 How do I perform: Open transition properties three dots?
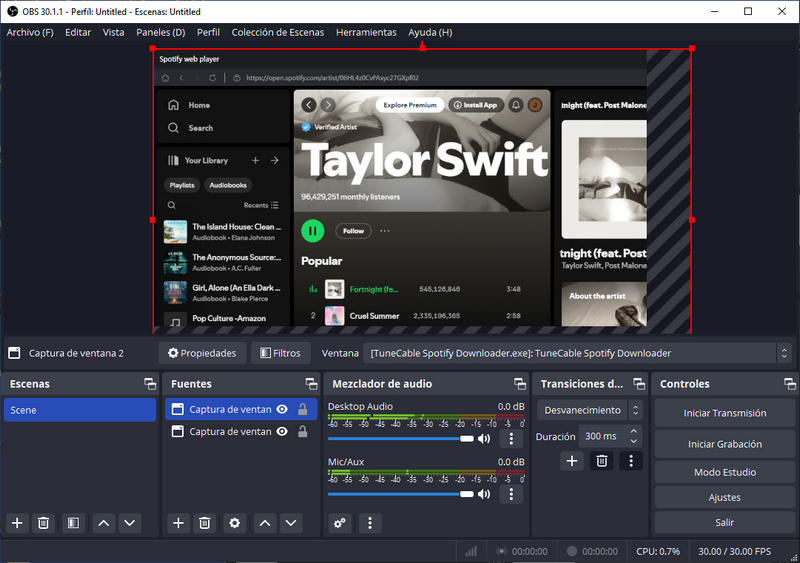[631, 461]
